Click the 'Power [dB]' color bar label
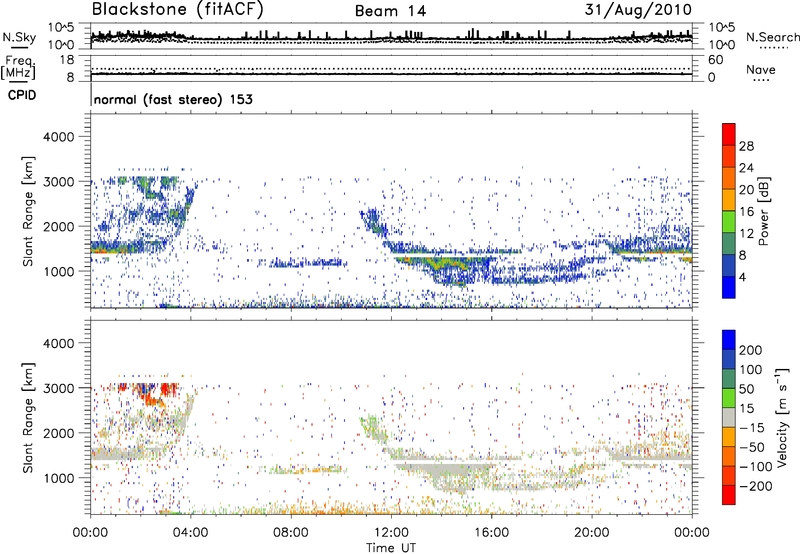This screenshot has width=800, height=554. pos(764,211)
